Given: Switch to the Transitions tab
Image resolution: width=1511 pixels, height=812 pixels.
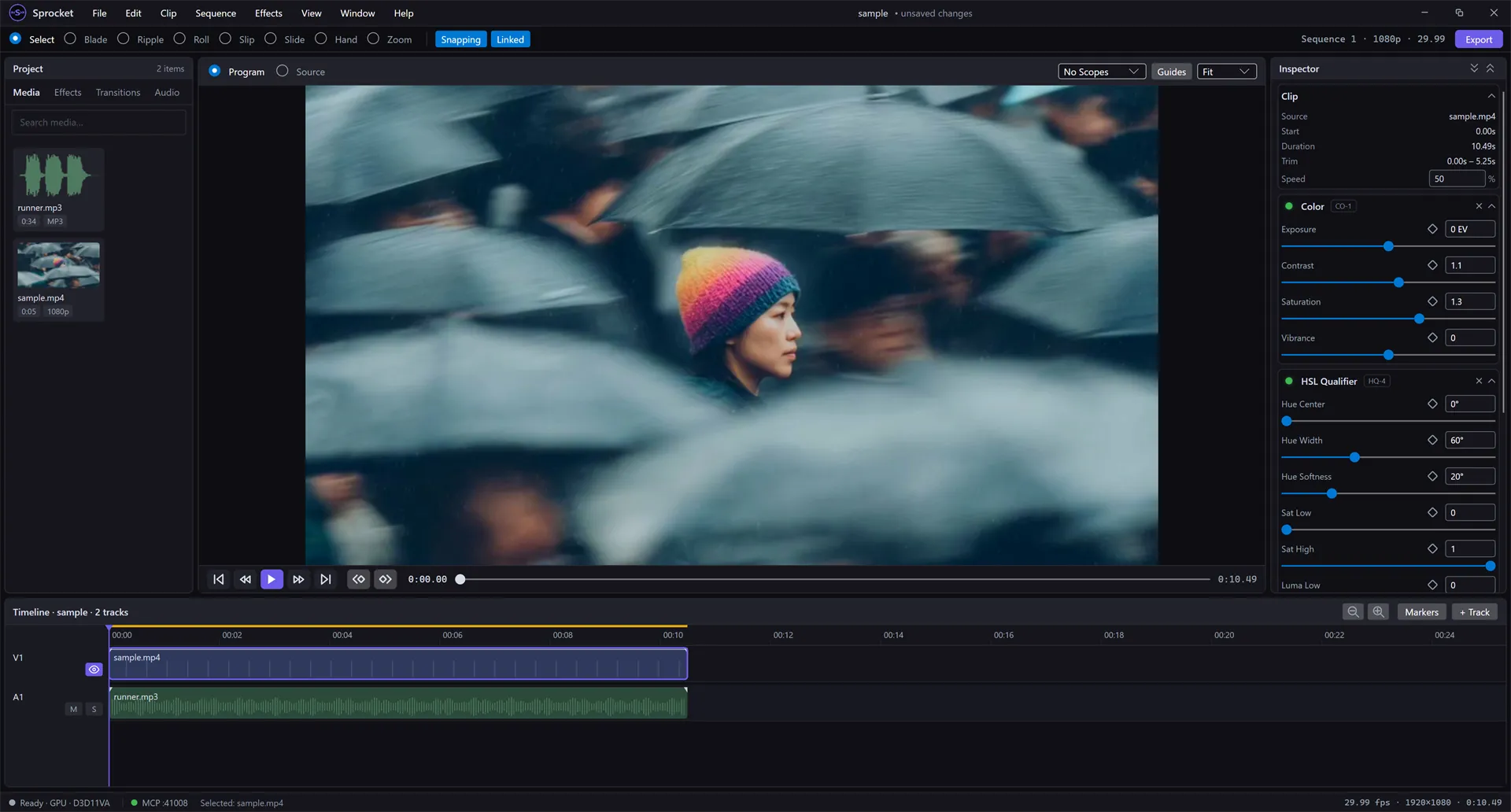Looking at the screenshot, I should click(118, 92).
